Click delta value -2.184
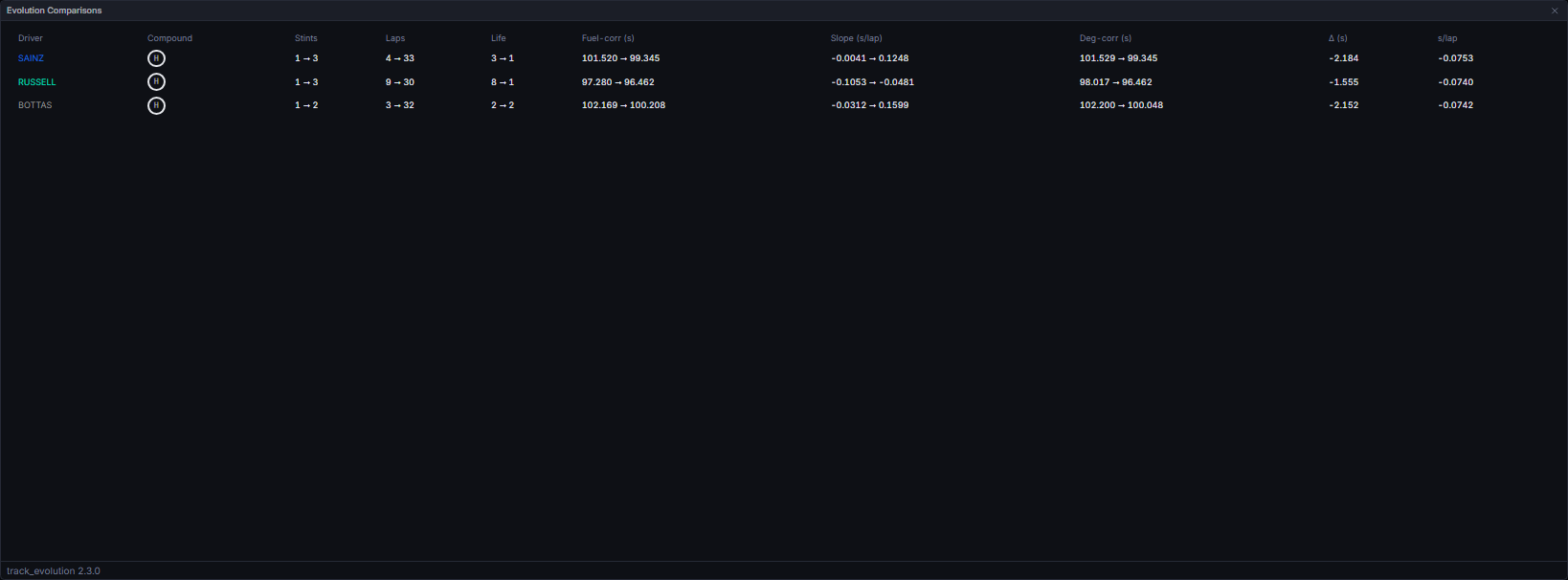This screenshot has height=580, width=1568. (x=1344, y=58)
